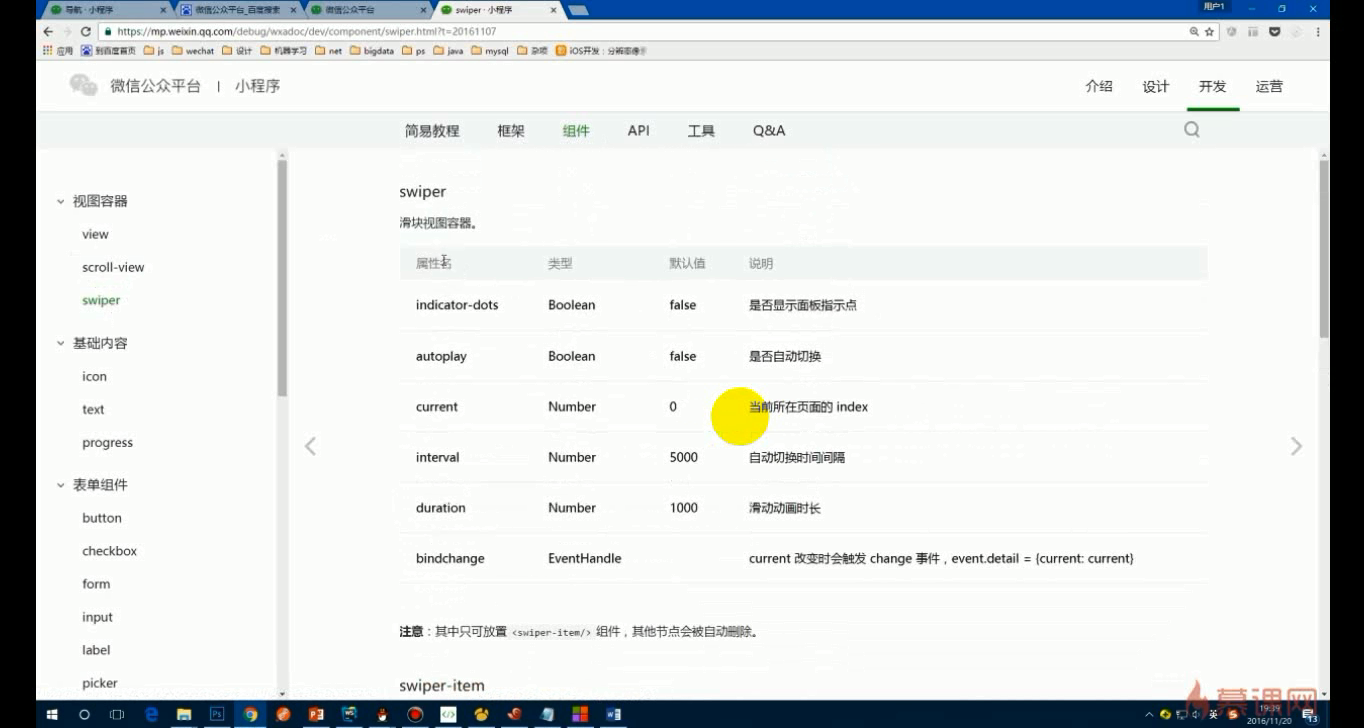Switch to the 微信公众平台_百度搜索 browser tab
The height and width of the screenshot is (728, 1364).
(x=238, y=9)
